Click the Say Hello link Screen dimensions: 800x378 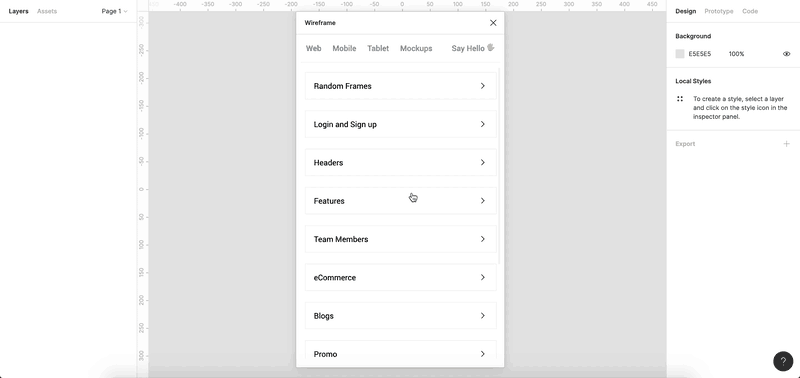pos(468,48)
